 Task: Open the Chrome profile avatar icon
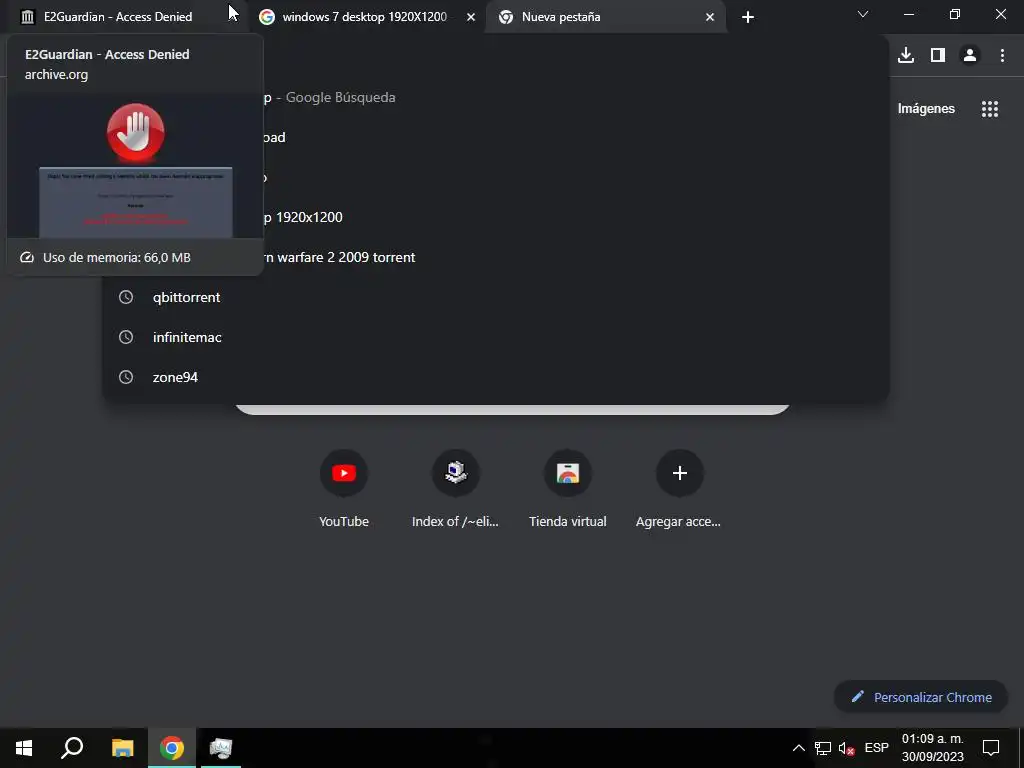970,56
